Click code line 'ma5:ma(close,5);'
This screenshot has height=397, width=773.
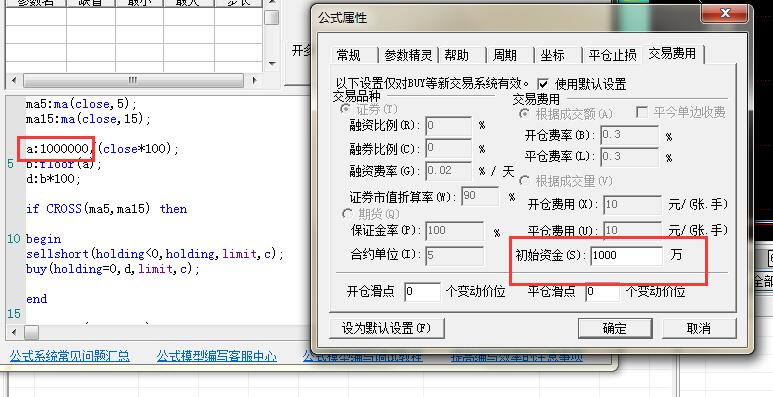click(81, 104)
